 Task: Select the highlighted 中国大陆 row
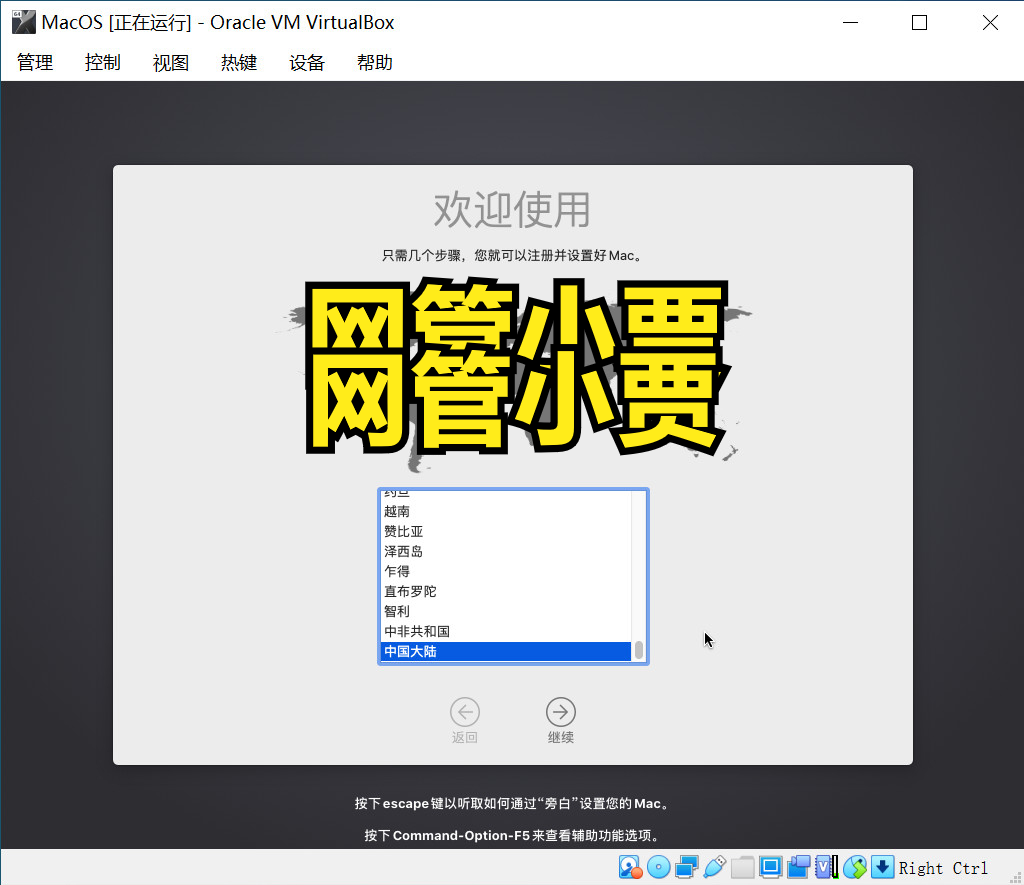(x=505, y=651)
